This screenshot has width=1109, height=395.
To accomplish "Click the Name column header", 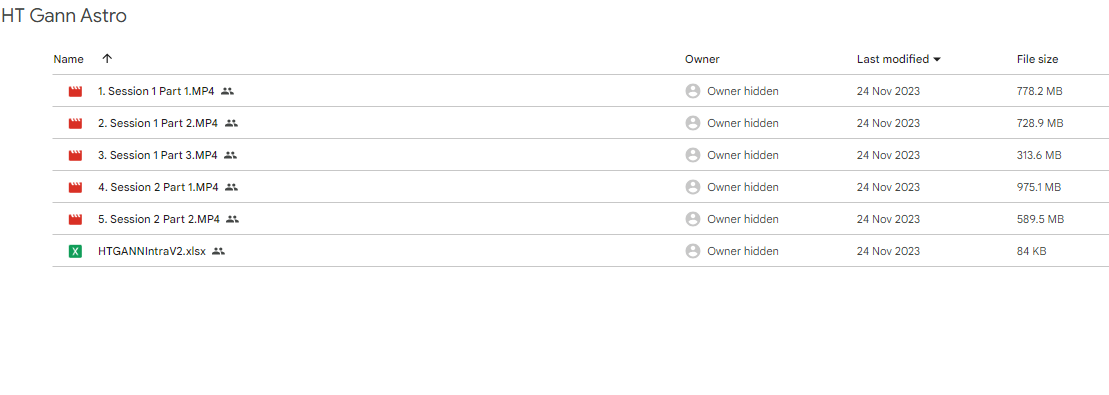I will (69, 59).
